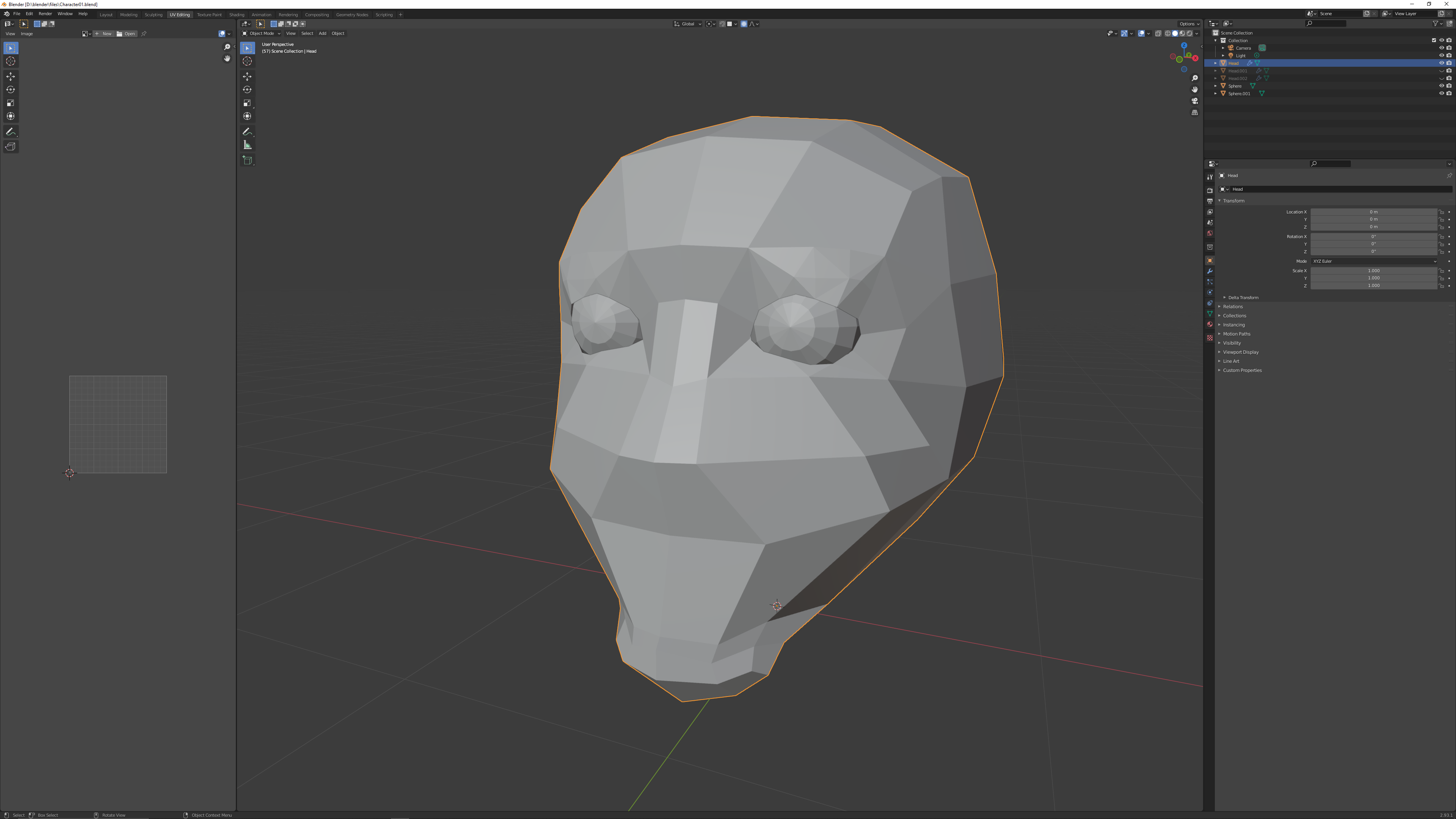Show Head.001 in viewport via eye toggle

pyautogui.click(x=1441, y=71)
